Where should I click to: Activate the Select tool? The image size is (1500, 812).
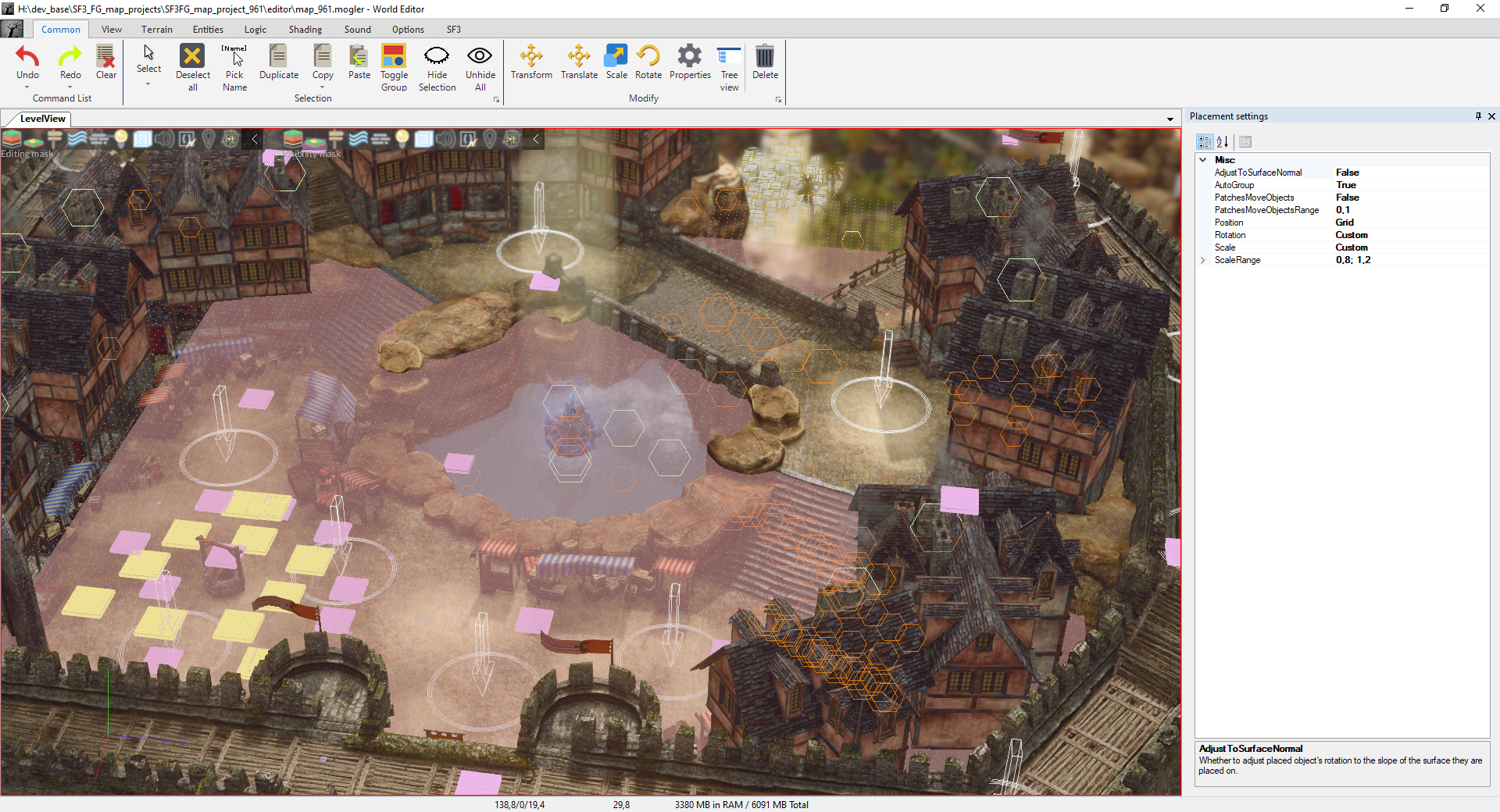pos(148,59)
